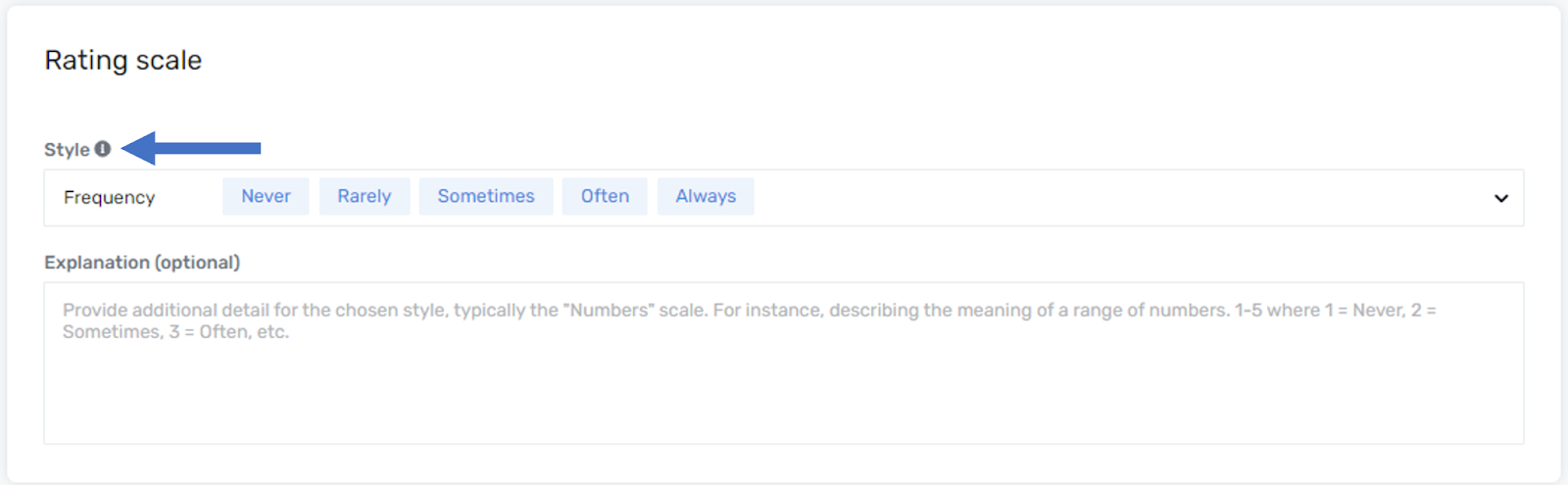Open the Frequency style combo box

coord(784,198)
